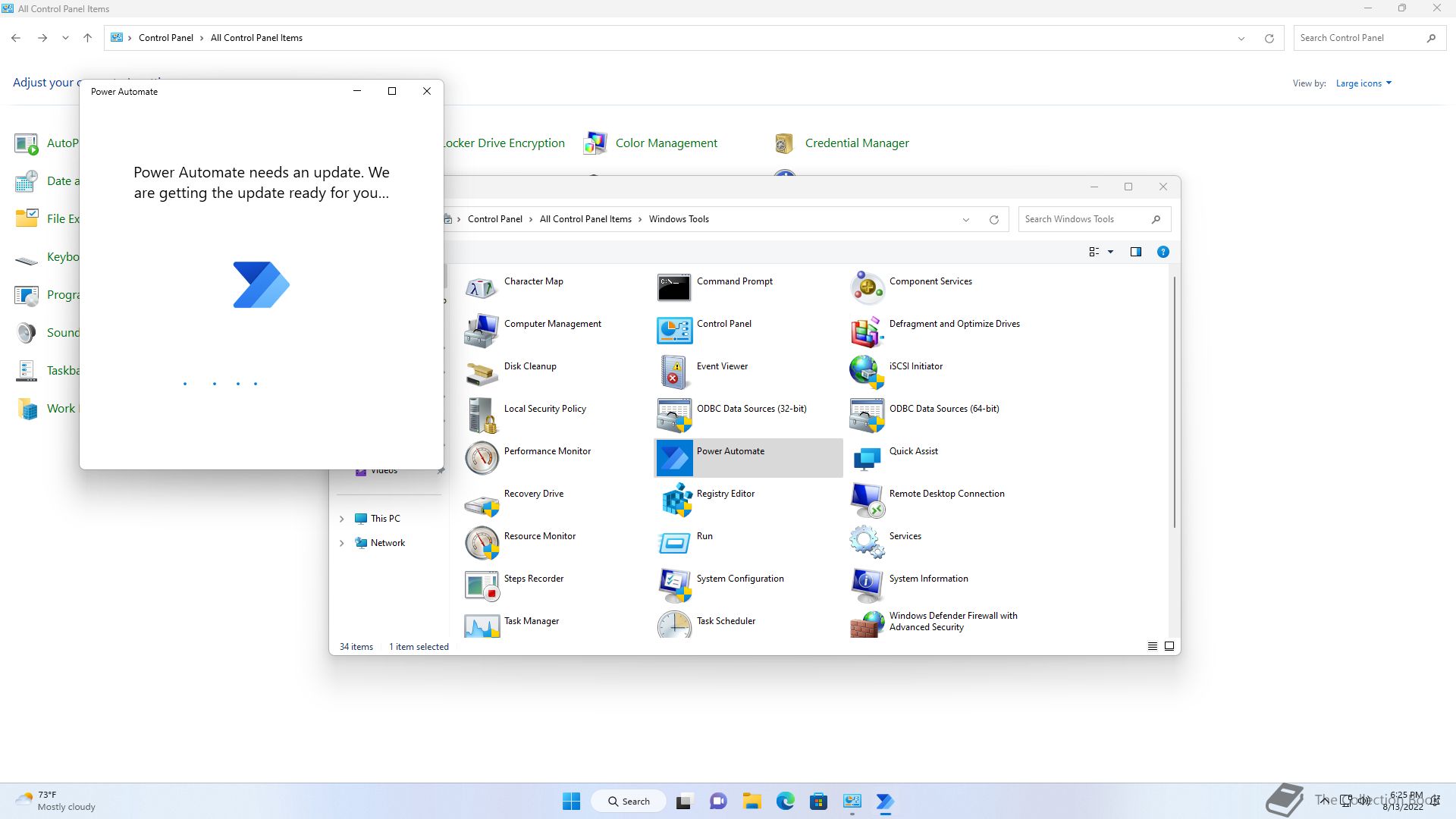The height and width of the screenshot is (819, 1456).
Task: Switch to large thumbnails view in status bar
Action: click(x=1169, y=646)
